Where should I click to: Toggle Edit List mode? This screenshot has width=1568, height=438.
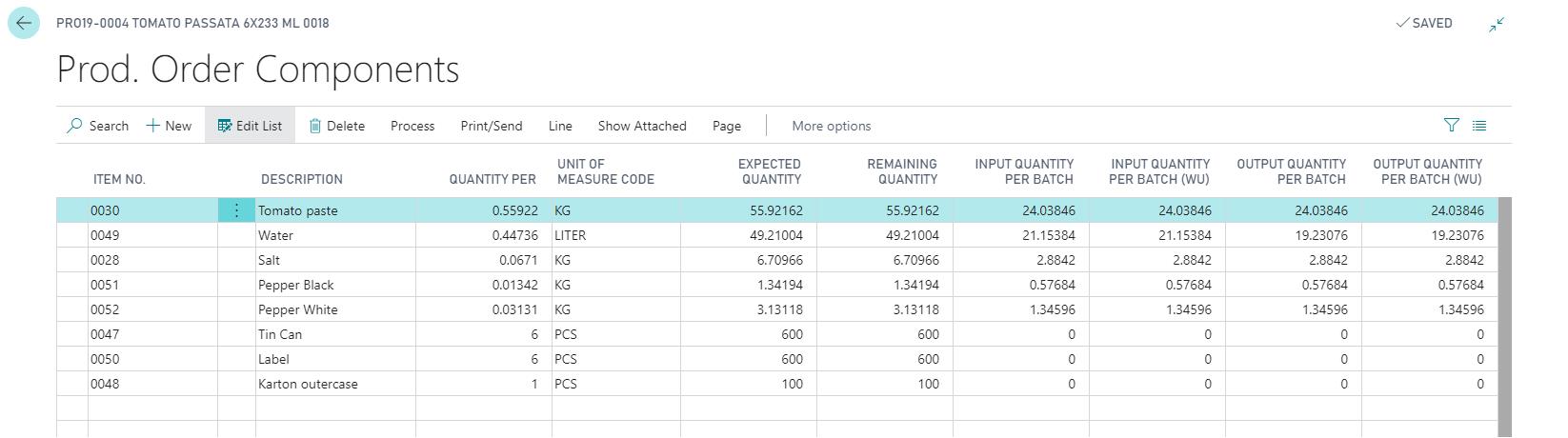coord(250,126)
